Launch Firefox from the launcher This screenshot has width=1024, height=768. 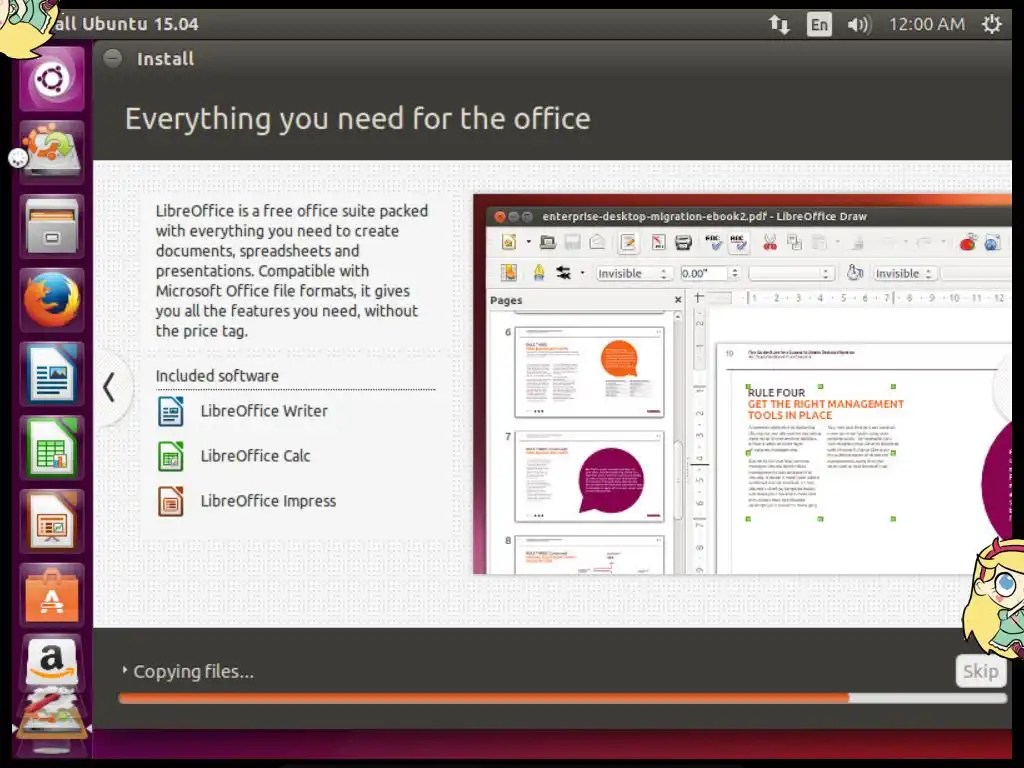point(52,300)
